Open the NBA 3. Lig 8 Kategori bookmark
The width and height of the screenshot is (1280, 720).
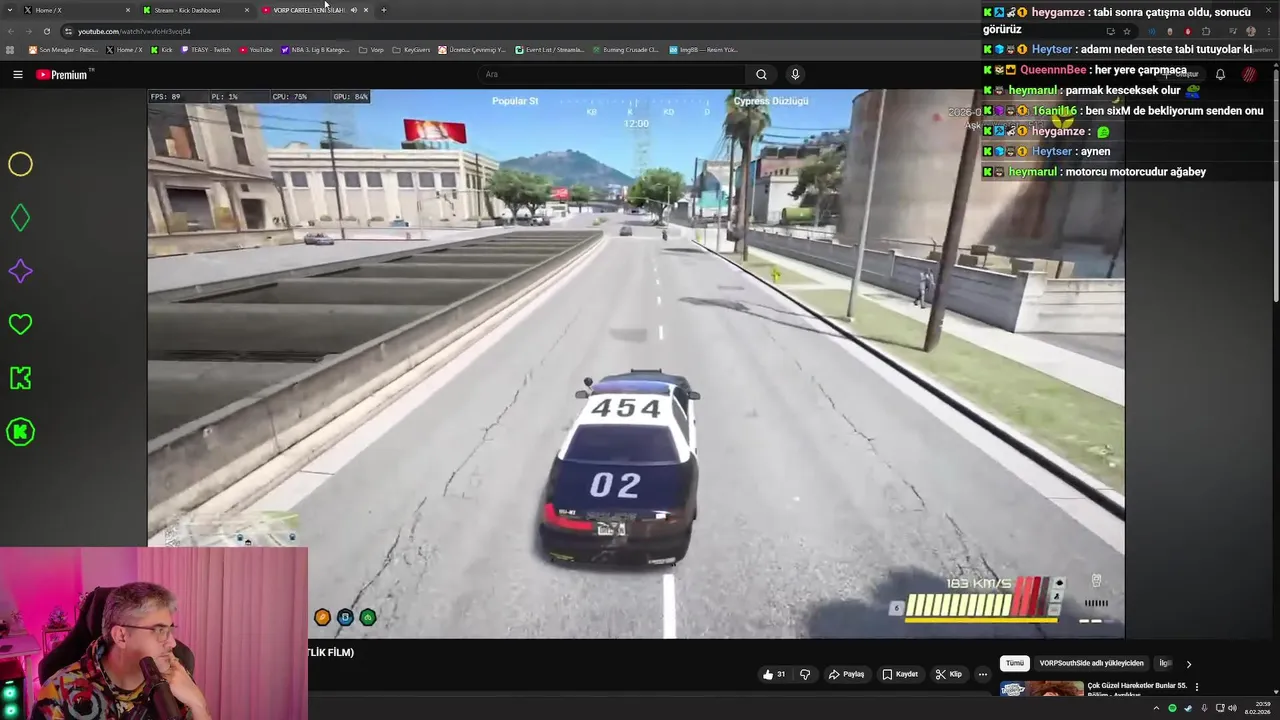pos(315,49)
